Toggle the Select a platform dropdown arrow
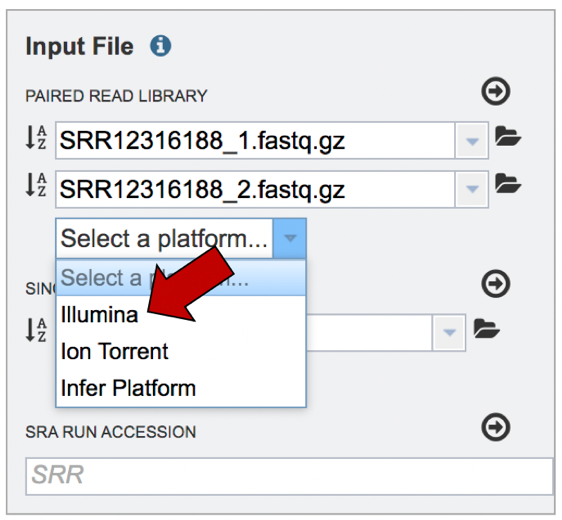This screenshot has width=562, height=520. pyautogui.click(x=290, y=238)
